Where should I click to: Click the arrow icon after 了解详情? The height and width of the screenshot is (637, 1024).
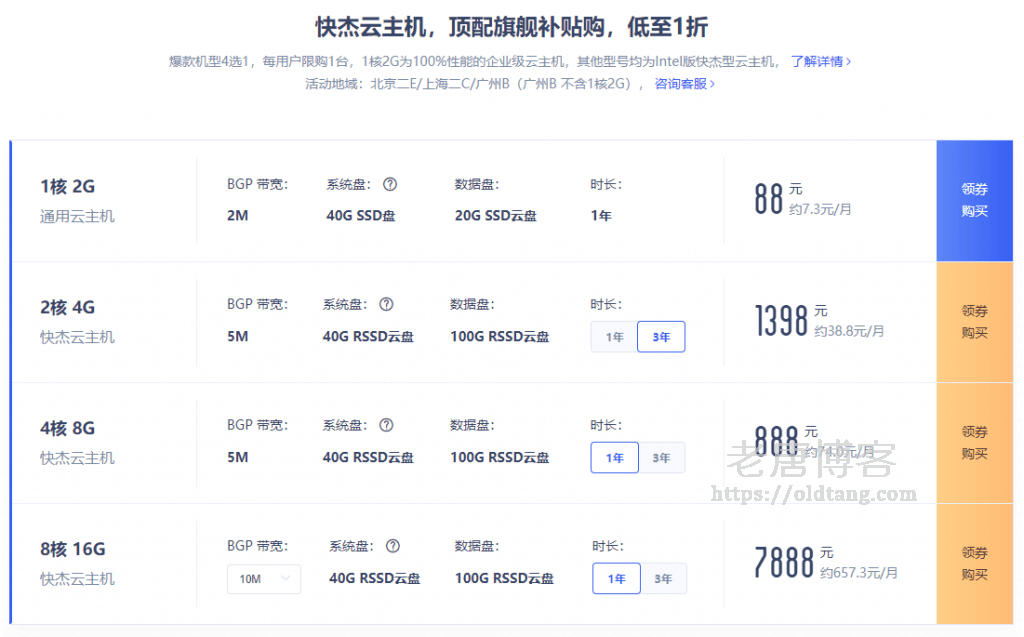(x=848, y=61)
